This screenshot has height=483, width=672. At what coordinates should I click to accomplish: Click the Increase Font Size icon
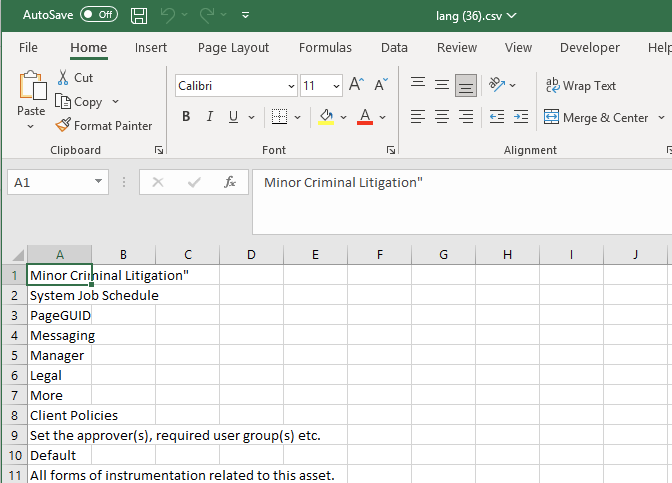(x=356, y=86)
